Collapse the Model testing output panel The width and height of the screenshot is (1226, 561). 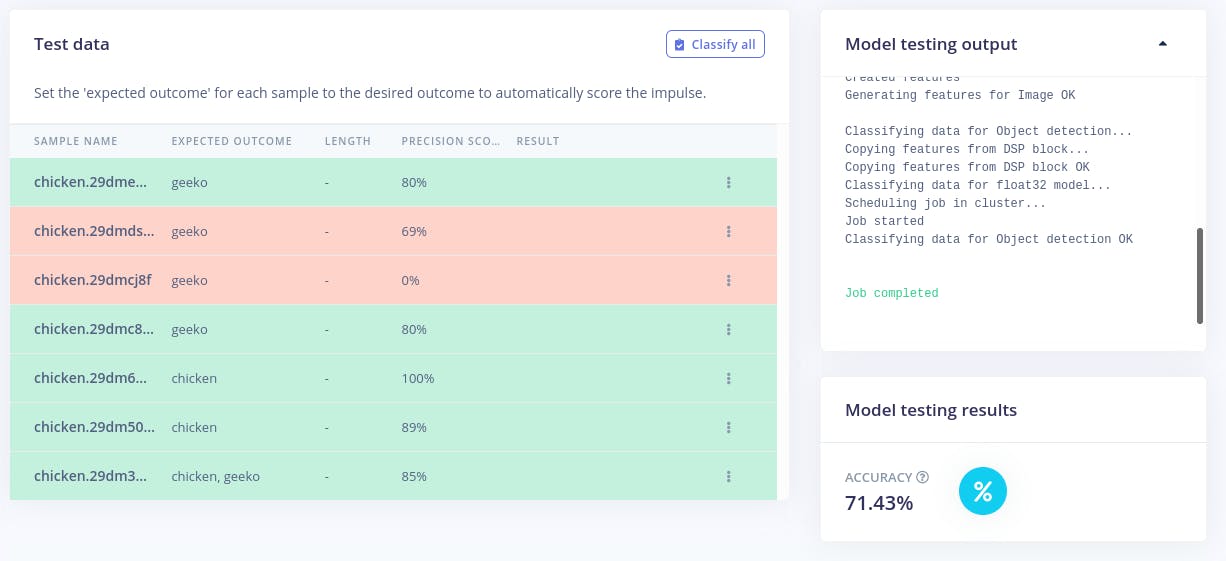coord(1162,44)
